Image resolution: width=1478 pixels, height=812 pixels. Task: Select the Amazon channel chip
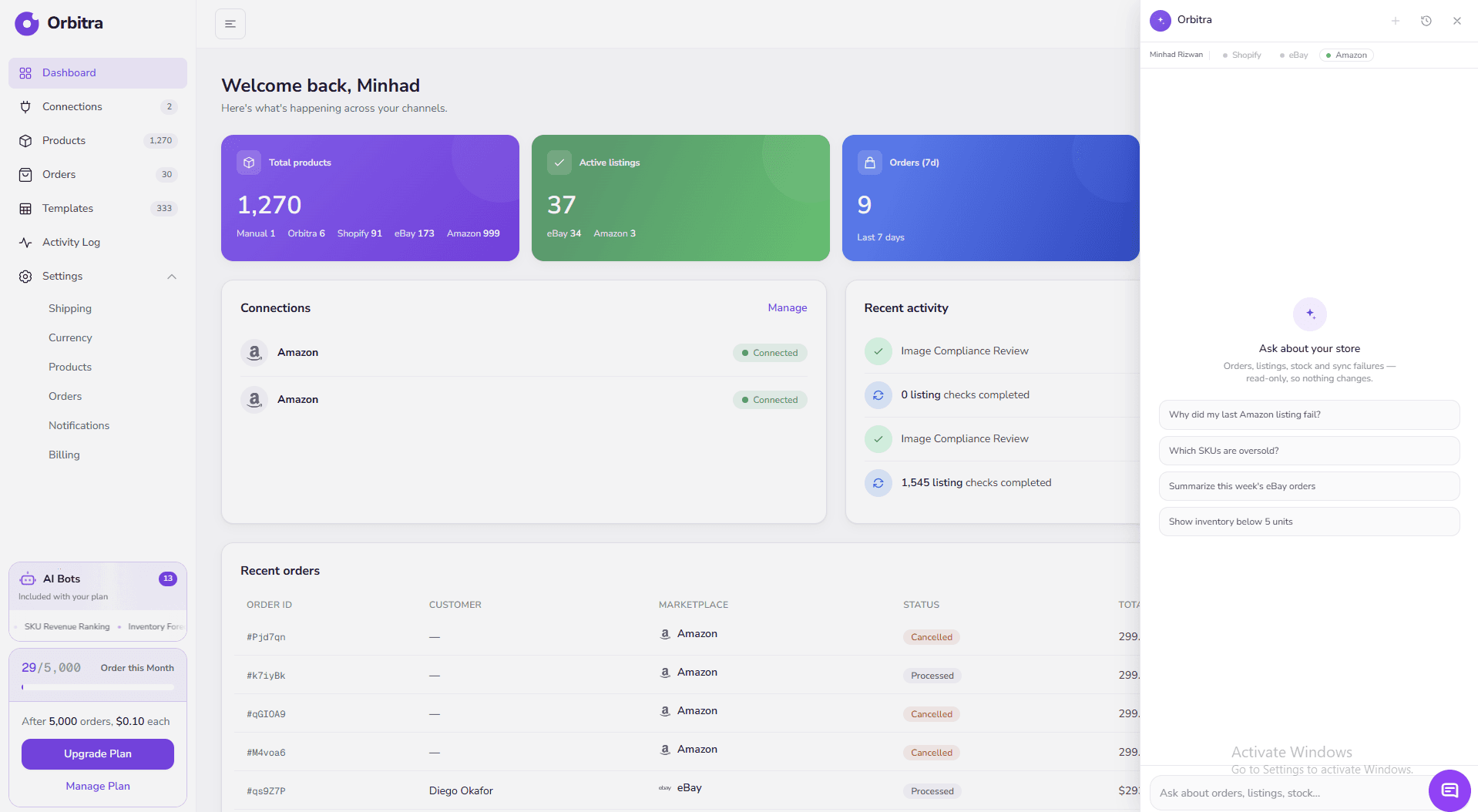pyautogui.click(x=1346, y=55)
